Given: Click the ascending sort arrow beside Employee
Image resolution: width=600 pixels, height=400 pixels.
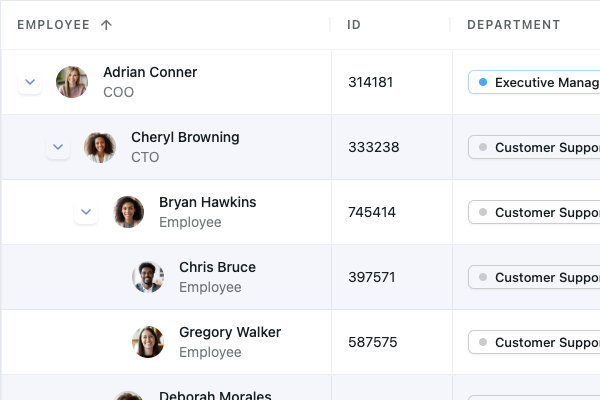Looking at the screenshot, I should (x=107, y=25).
